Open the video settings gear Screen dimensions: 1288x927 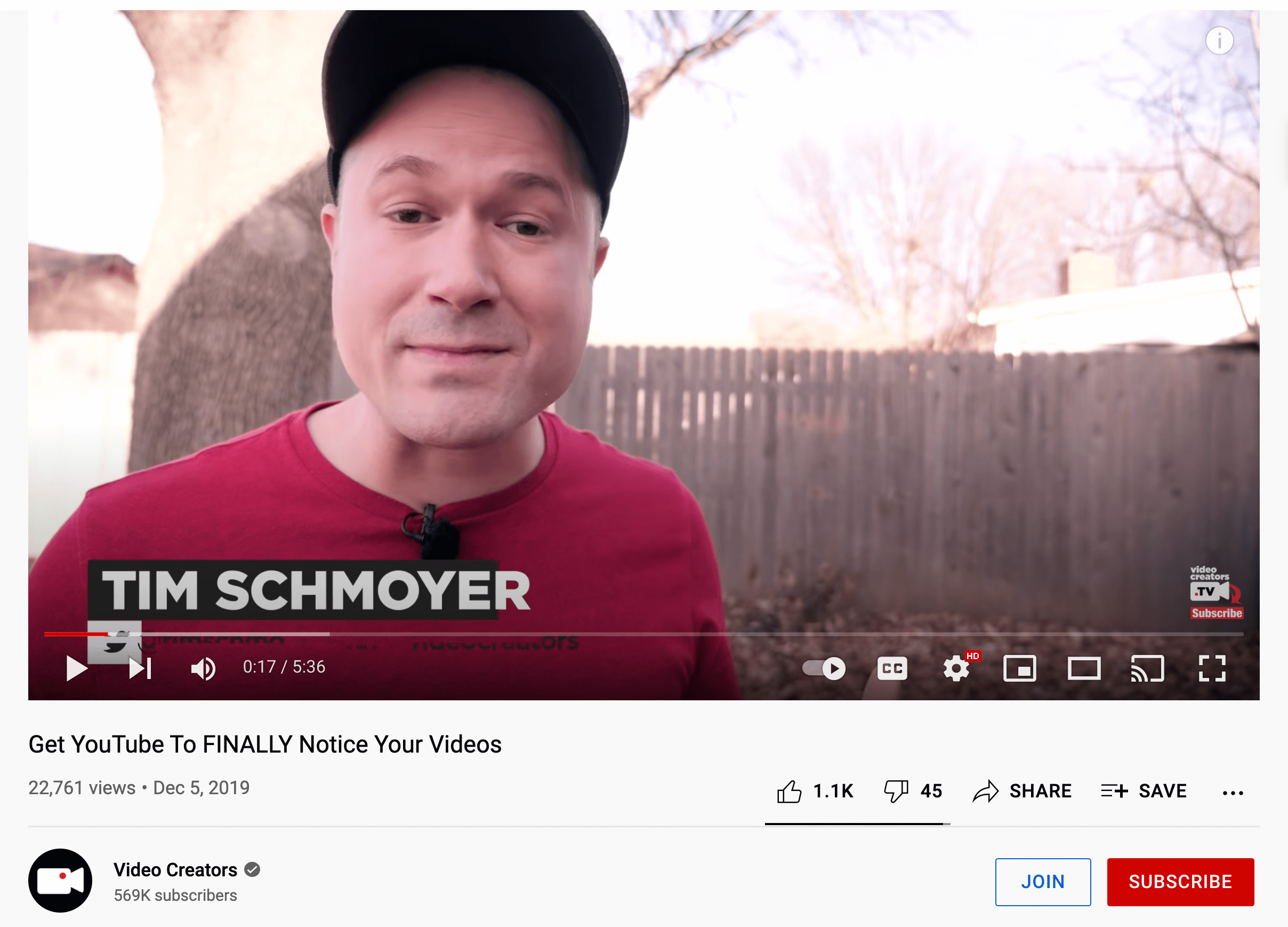click(x=957, y=668)
